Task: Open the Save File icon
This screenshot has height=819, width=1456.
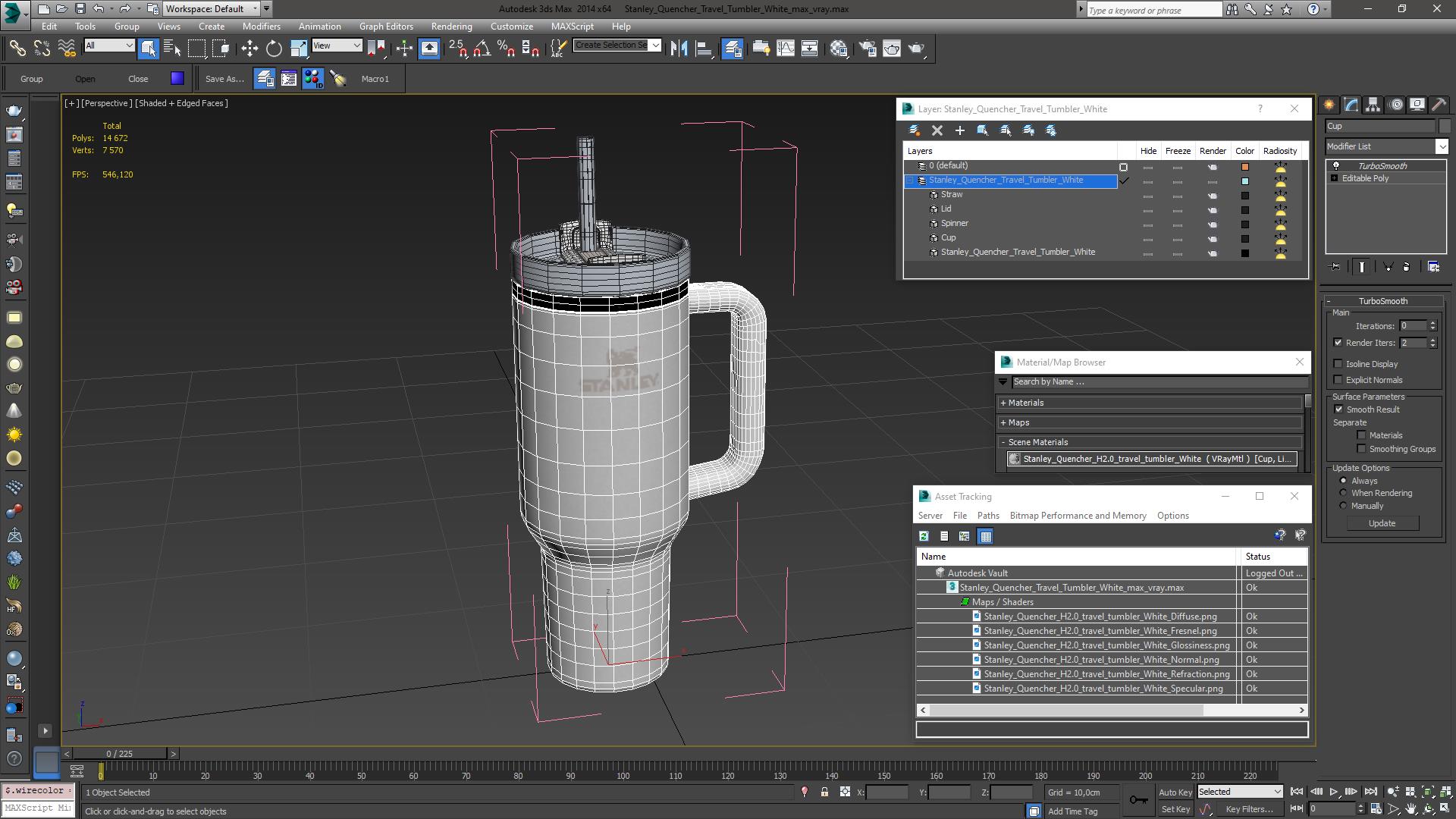Action: pyautogui.click(x=80, y=9)
